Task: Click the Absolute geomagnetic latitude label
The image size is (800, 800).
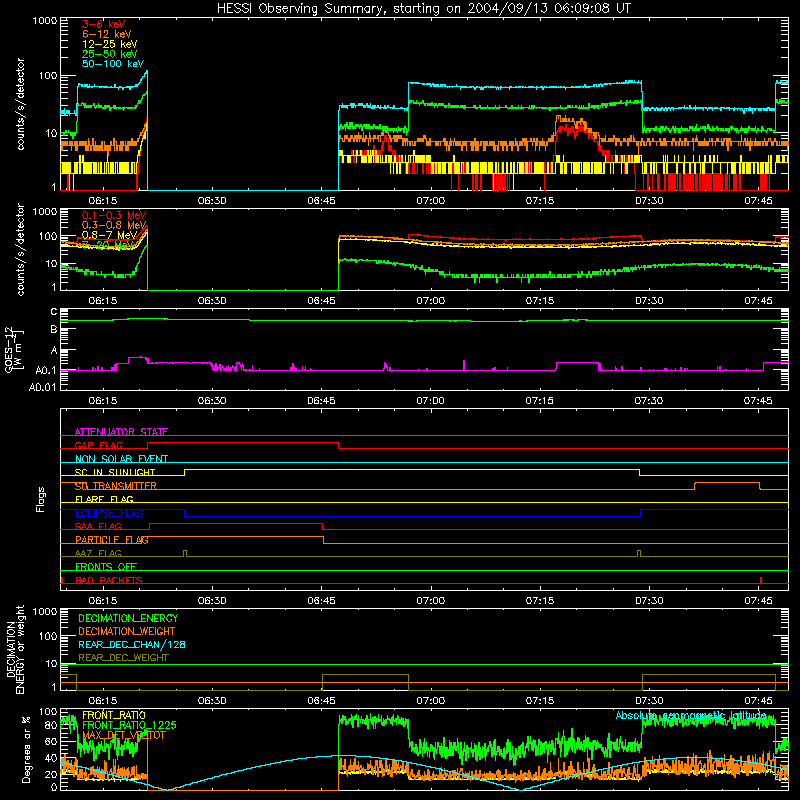Action: point(691,716)
